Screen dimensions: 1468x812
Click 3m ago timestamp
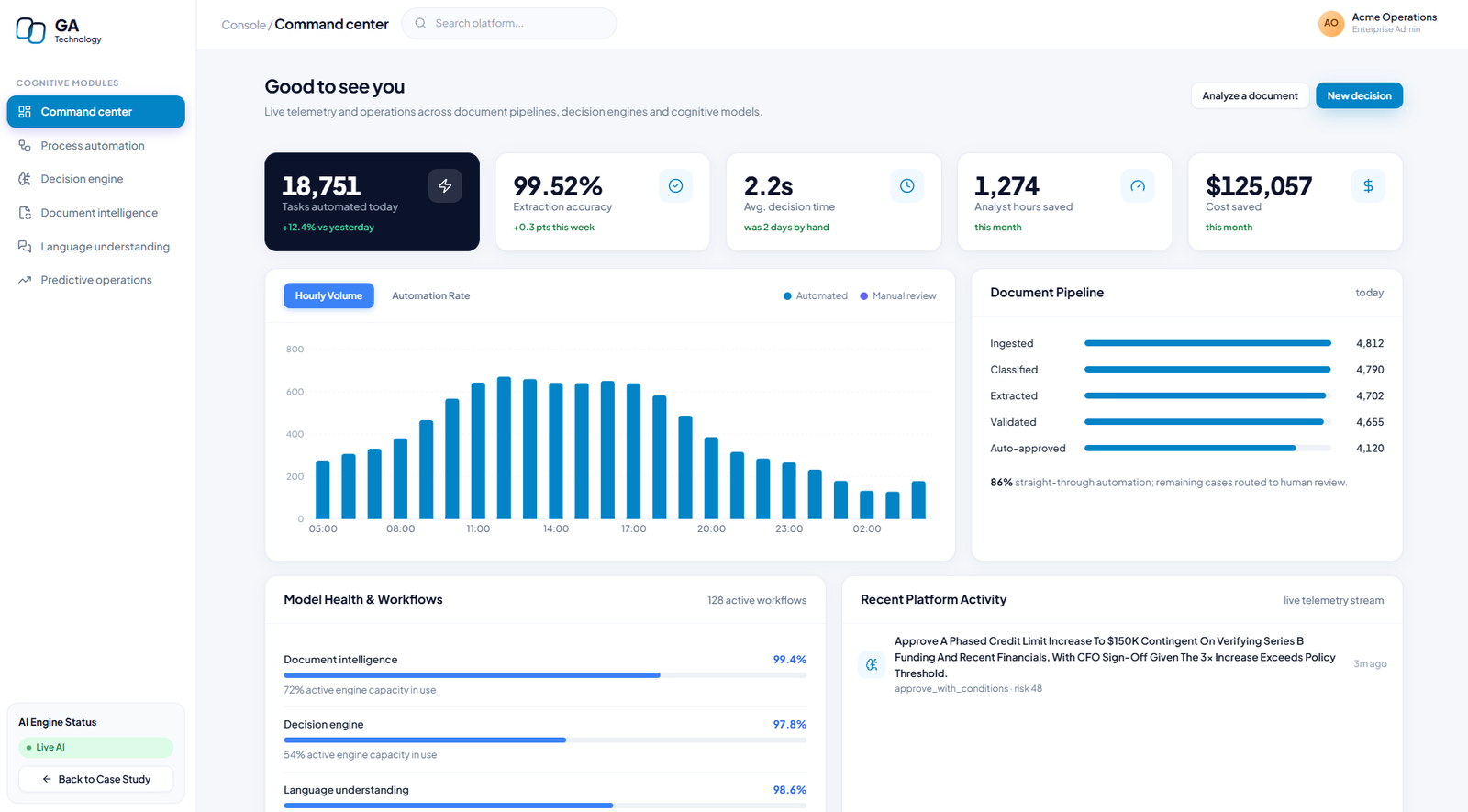[x=1370, y=664]
